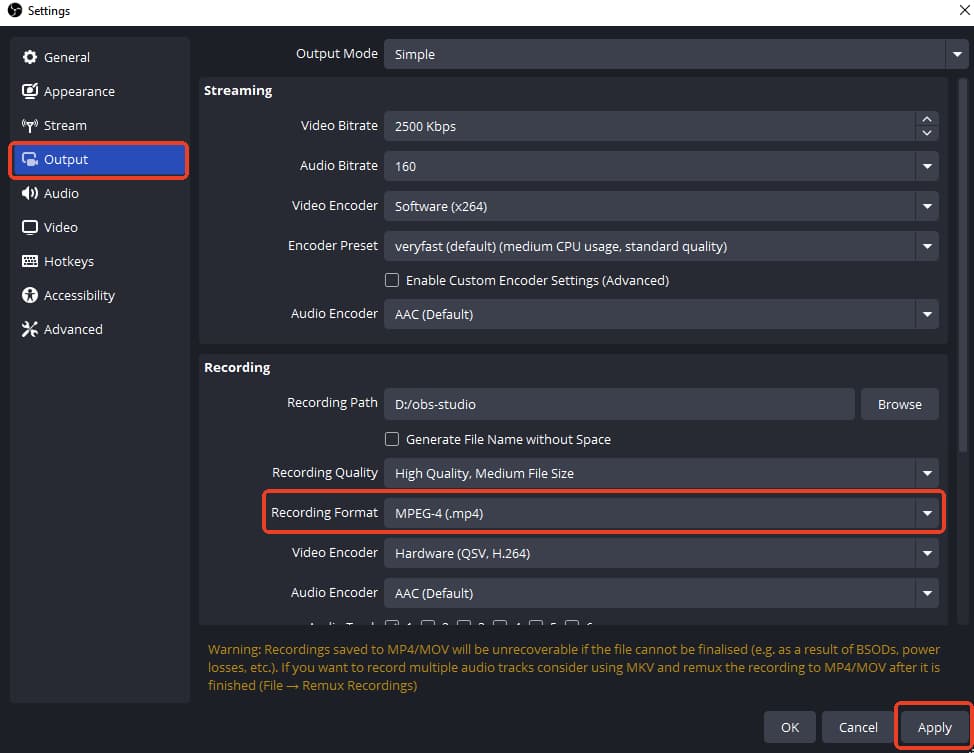Click the Advanced tools icon

click(x=29, y=329)
